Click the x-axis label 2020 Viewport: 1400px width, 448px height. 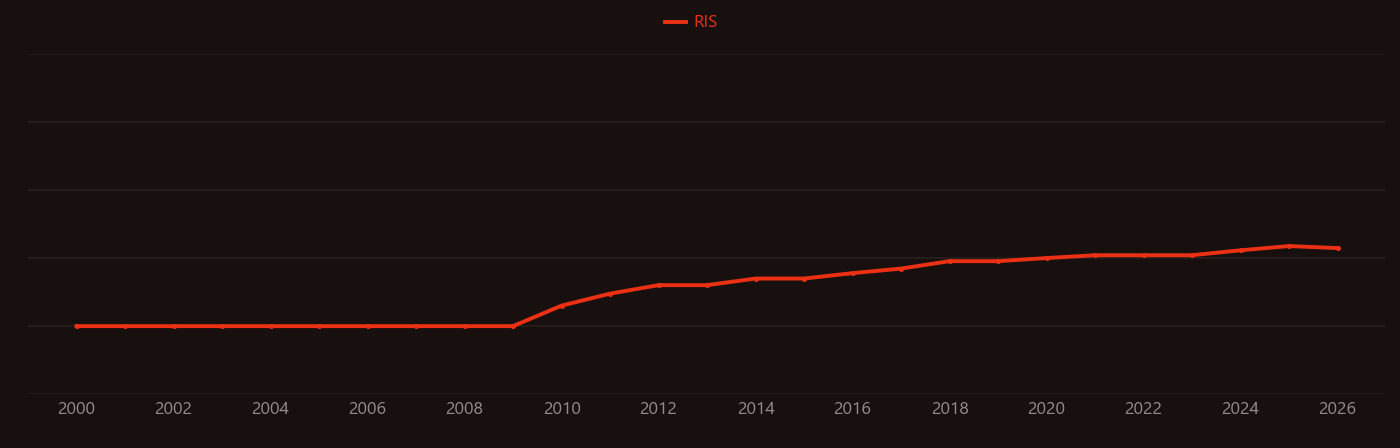click(x=1047, y=409)
